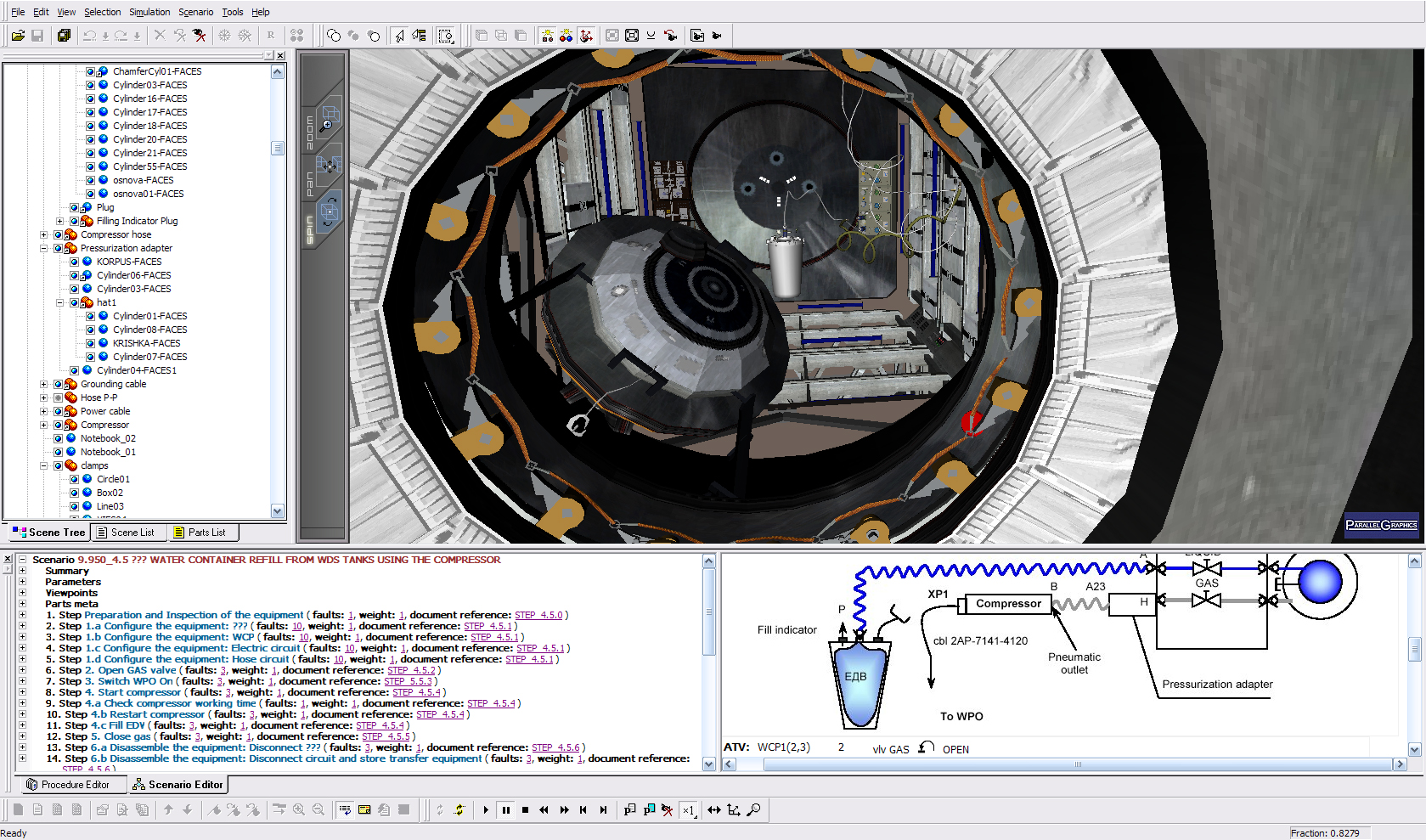Collapse the clamps node
Screen dimensions: 1426x840
pyautogui.click(x=43, y=465)
